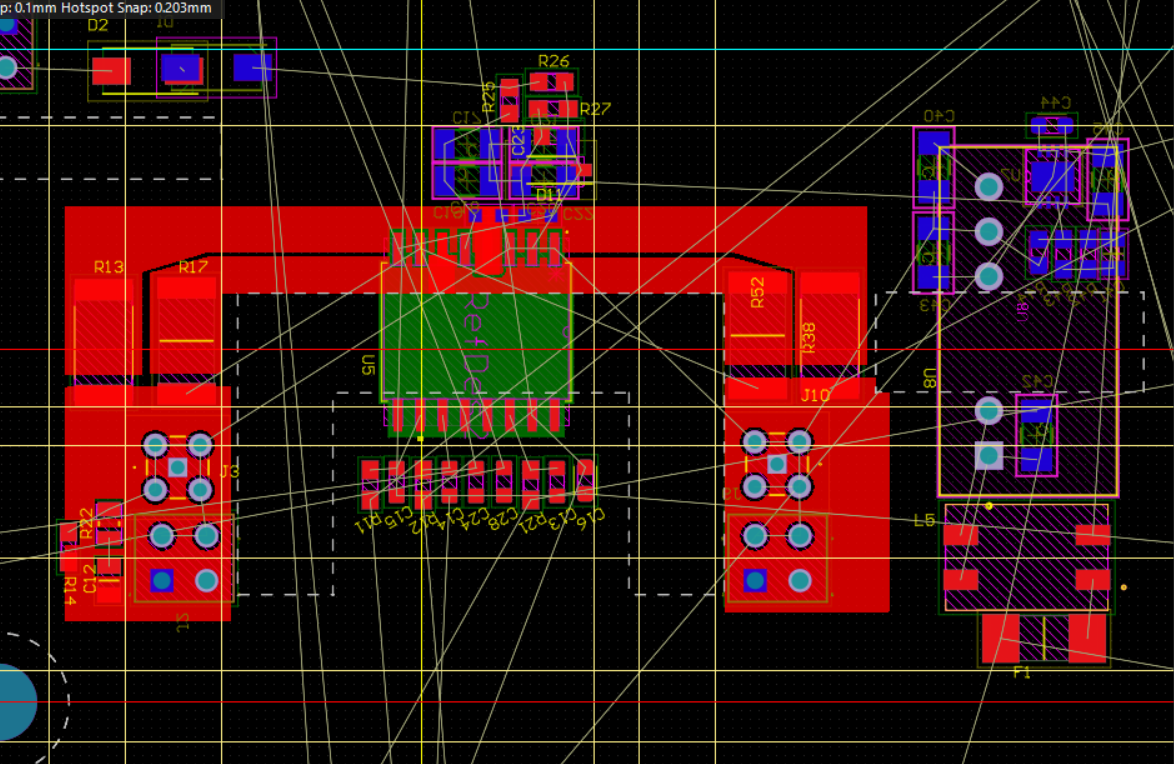Click the R13 resistor footprint
Screen dimensions: 1174x764
click(104, 331)
